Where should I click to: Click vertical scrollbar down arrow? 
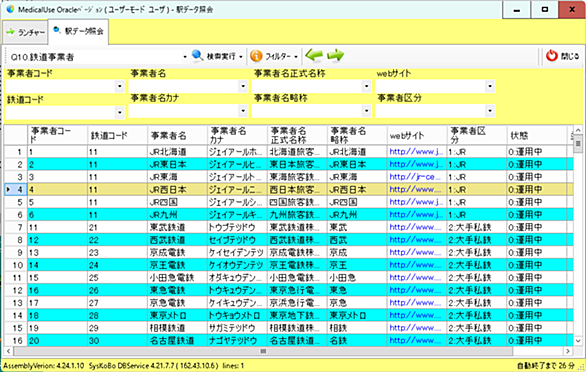[x=578, y=341]
